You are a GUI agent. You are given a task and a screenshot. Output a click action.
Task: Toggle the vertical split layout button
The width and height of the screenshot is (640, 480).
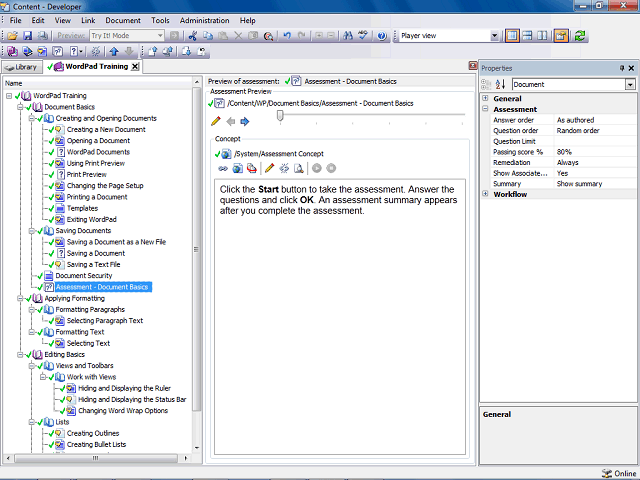(542, 36)
